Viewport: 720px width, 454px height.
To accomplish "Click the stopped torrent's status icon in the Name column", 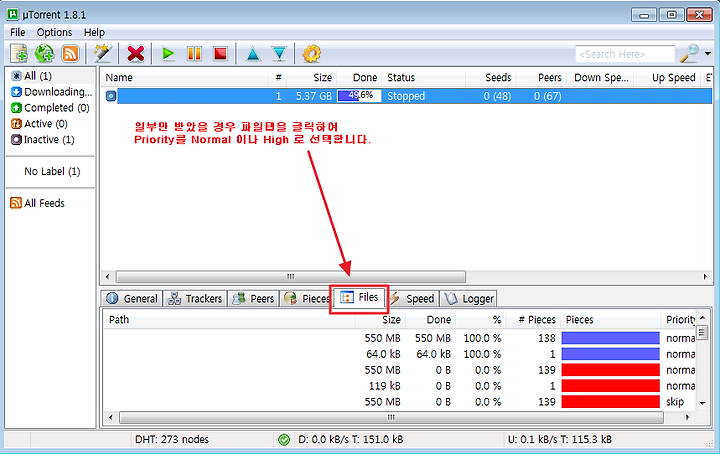I will coord(111,96).
